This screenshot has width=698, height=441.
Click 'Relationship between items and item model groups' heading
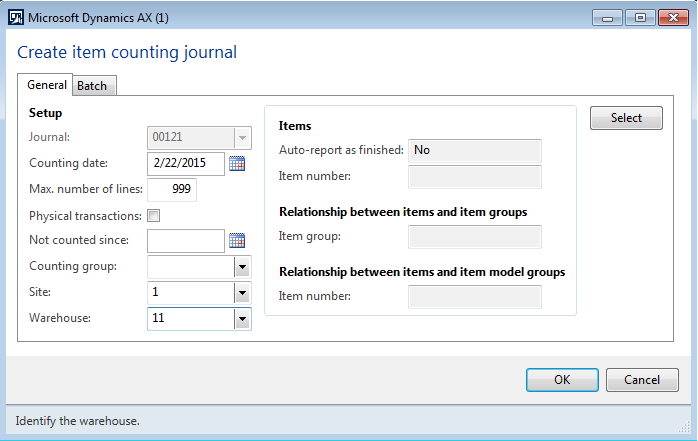pos(422,272)
